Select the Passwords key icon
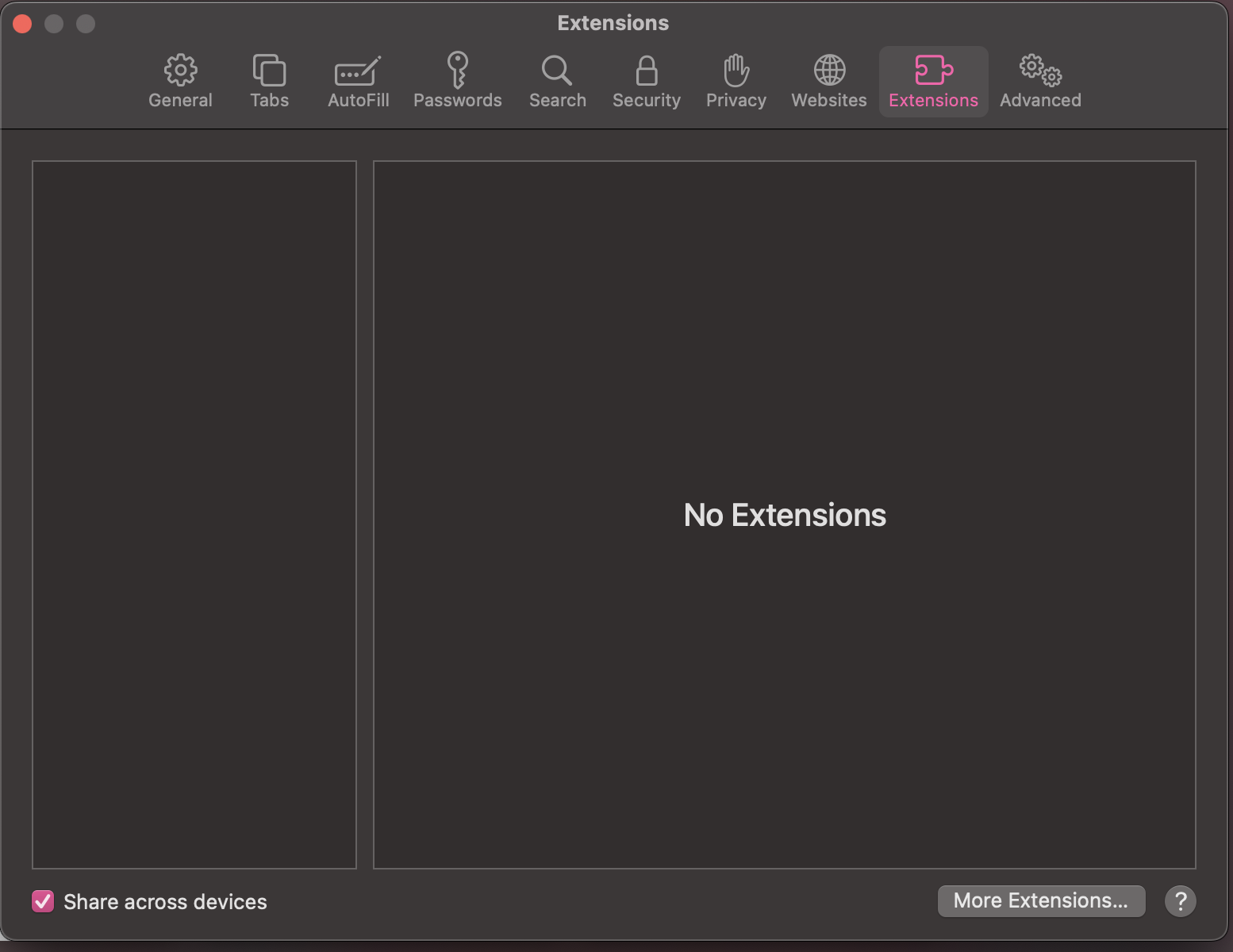This screenshot has width=1233, height=952. 458,79
